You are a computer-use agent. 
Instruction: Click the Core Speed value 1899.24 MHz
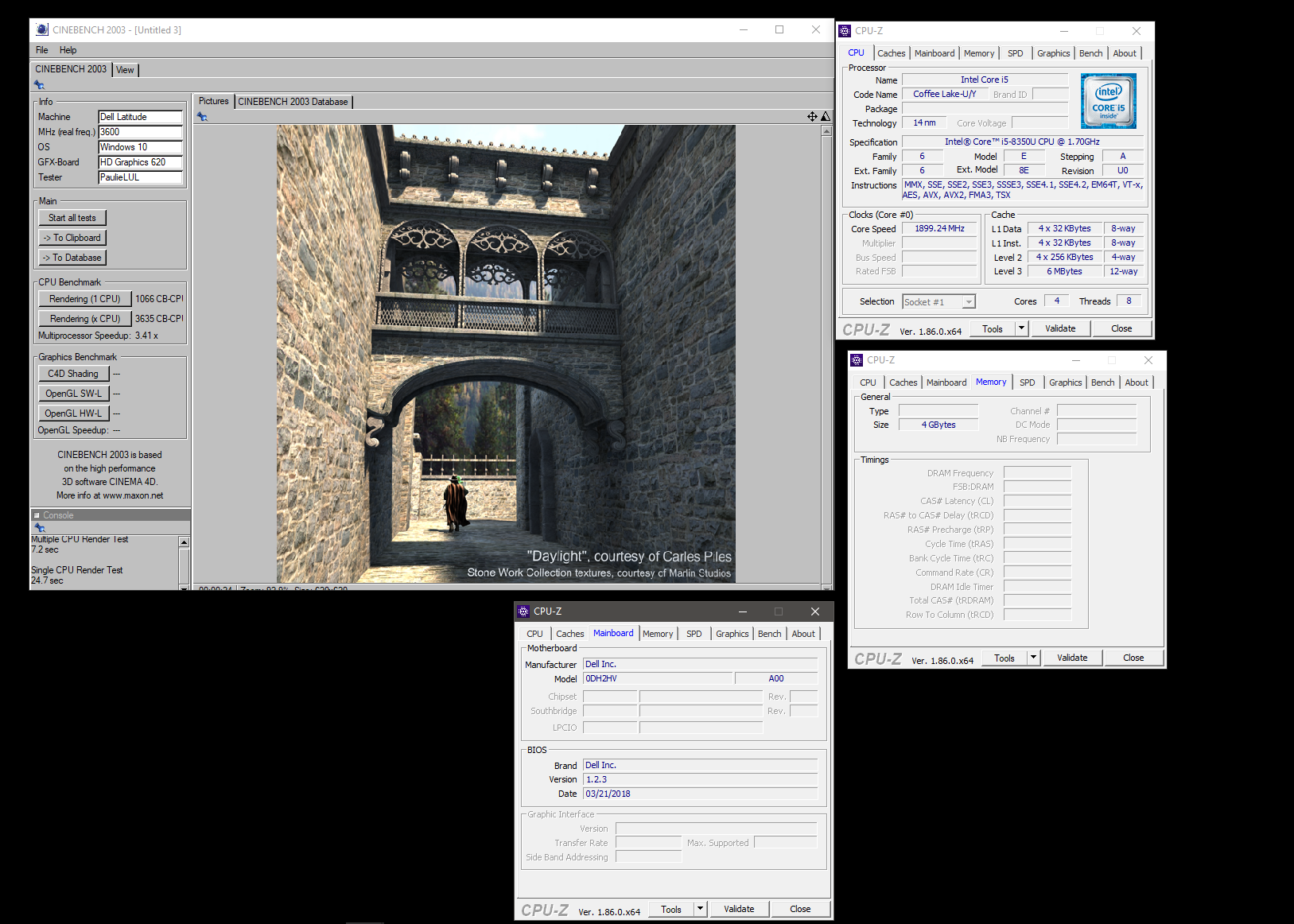coord(939,229)
